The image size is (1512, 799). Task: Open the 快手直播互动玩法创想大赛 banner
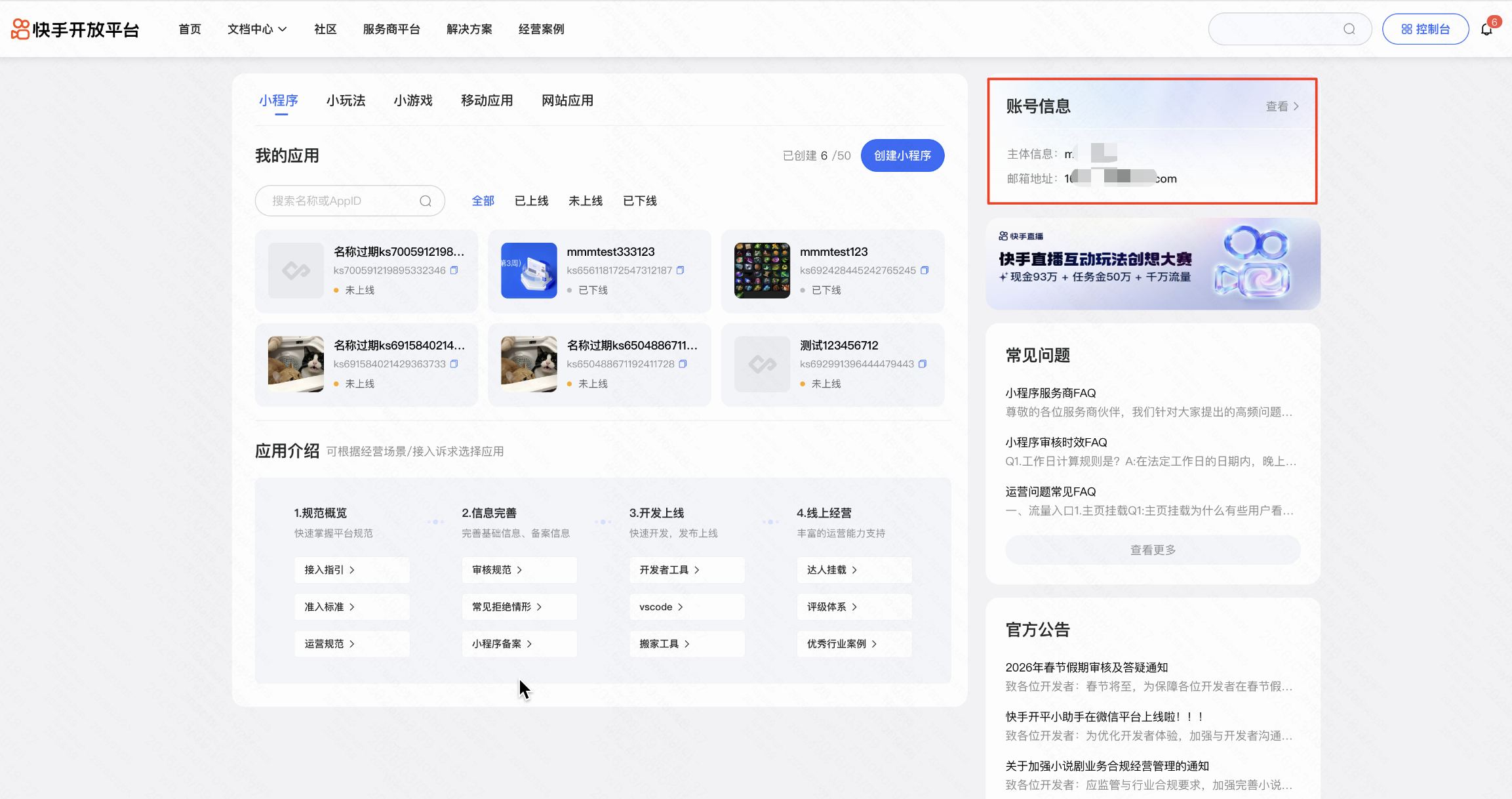pyautogui.click(x=1153, y=264)
